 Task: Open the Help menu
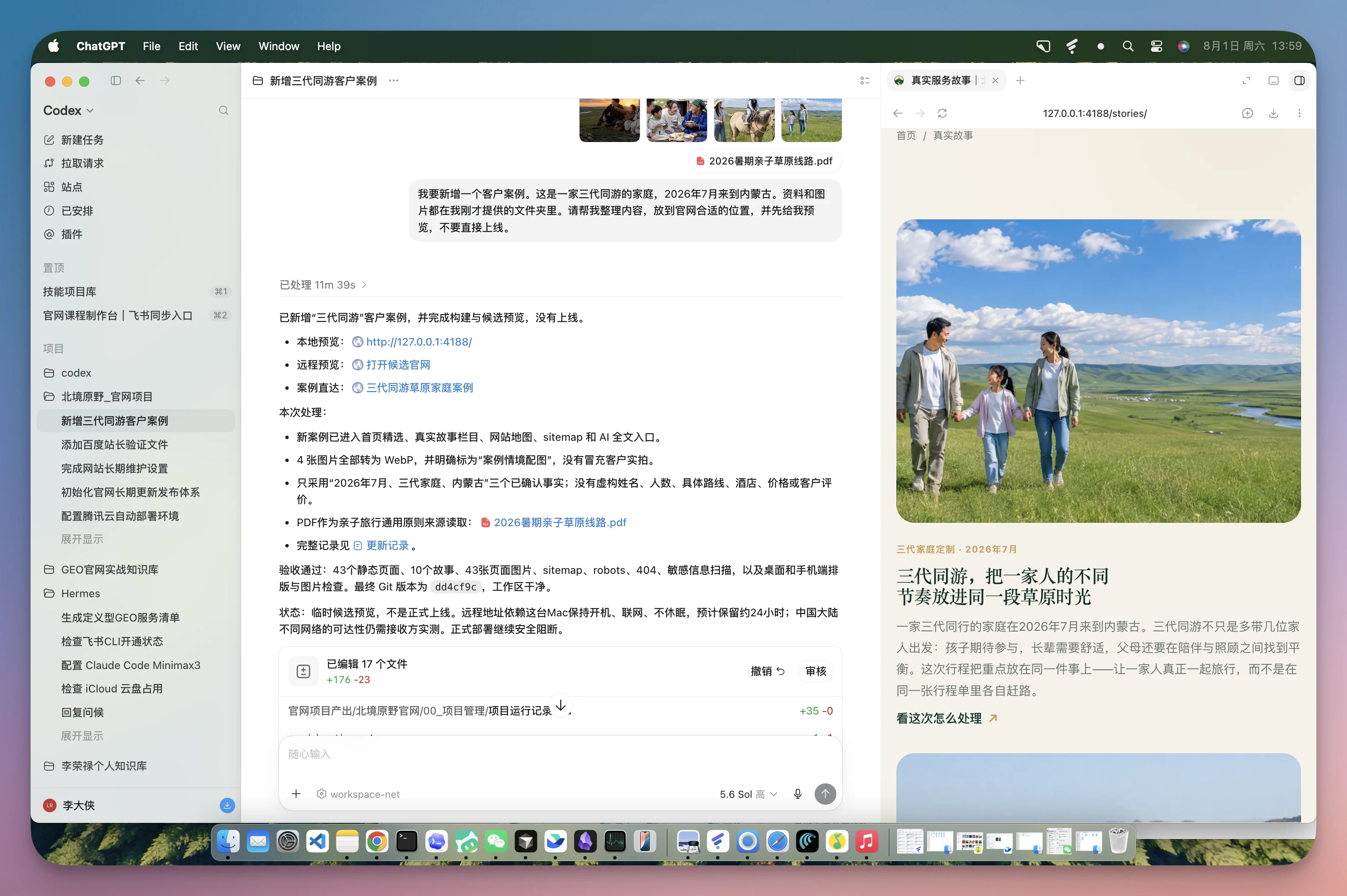329,46
